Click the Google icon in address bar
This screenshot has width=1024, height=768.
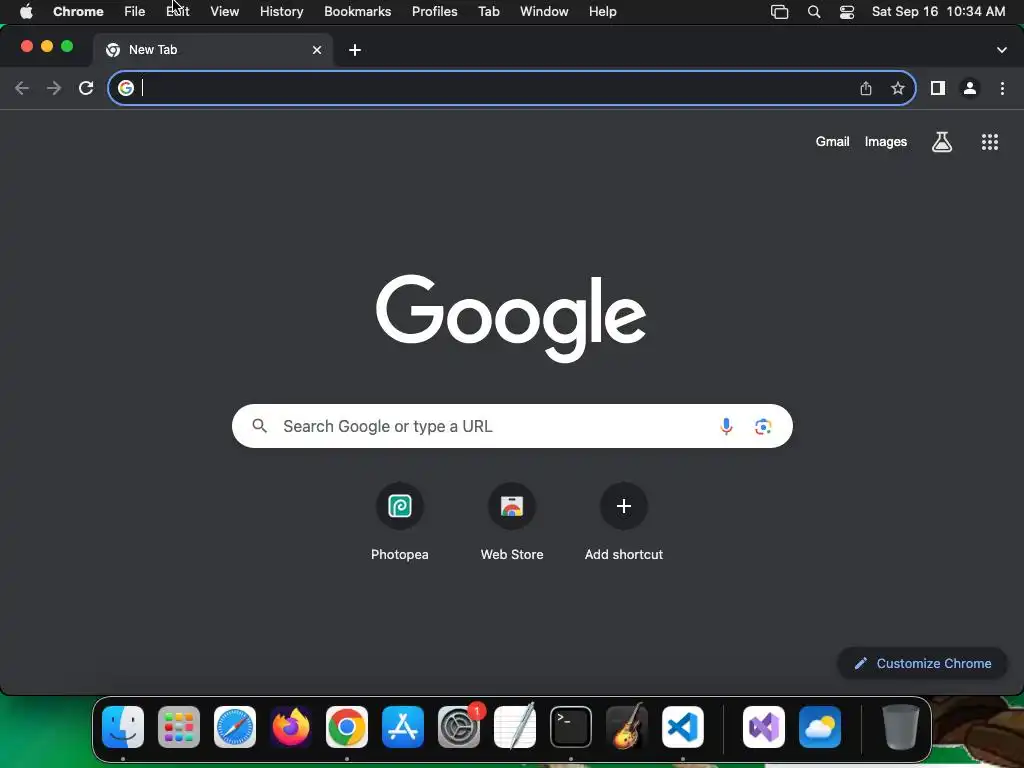point(126,88)
